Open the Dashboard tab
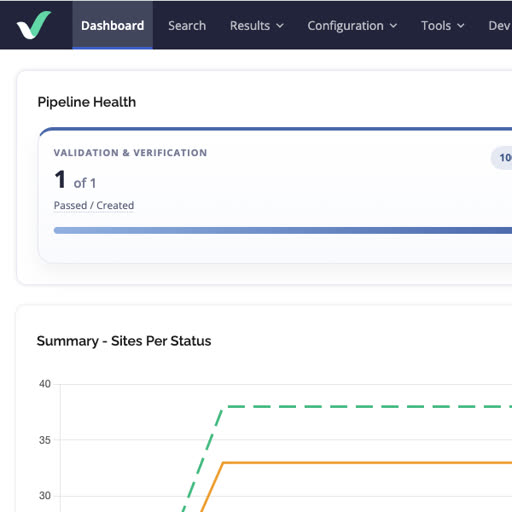The width and height of the screenshot is (512, 512). (113, 25)
